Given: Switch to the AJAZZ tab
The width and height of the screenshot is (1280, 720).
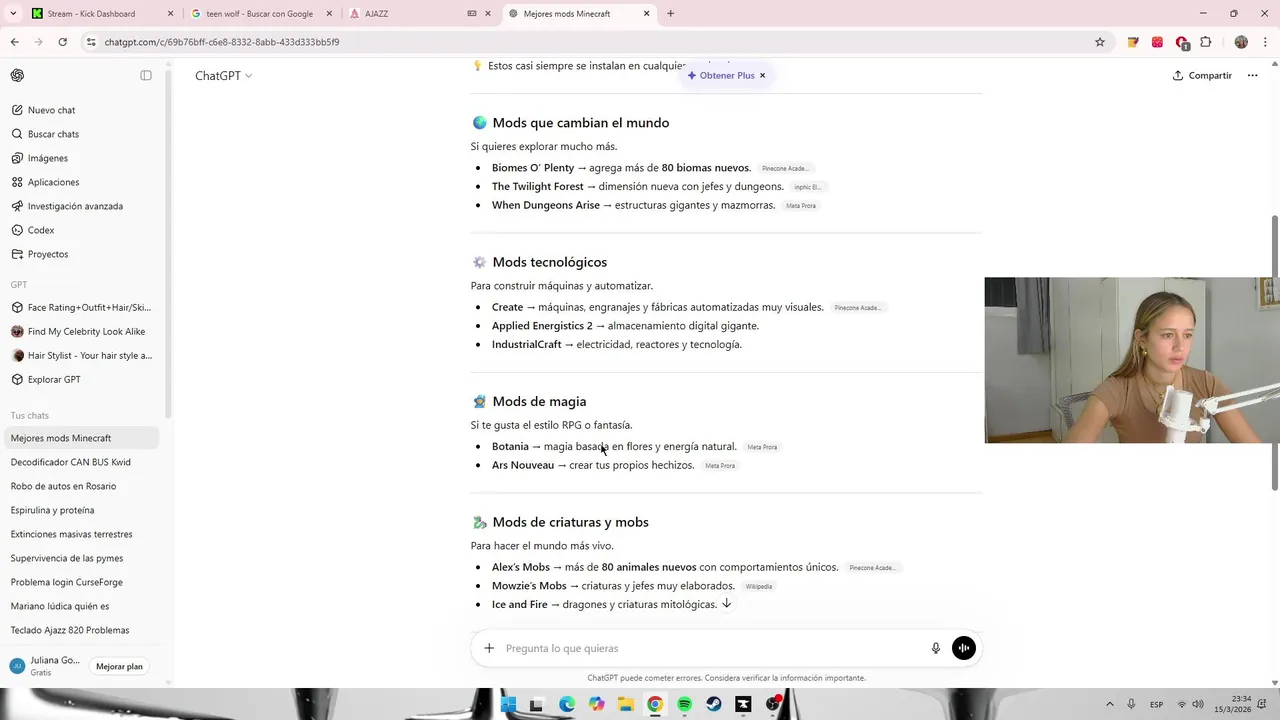Looking at the screenshot, I should [x=420, y=14].
